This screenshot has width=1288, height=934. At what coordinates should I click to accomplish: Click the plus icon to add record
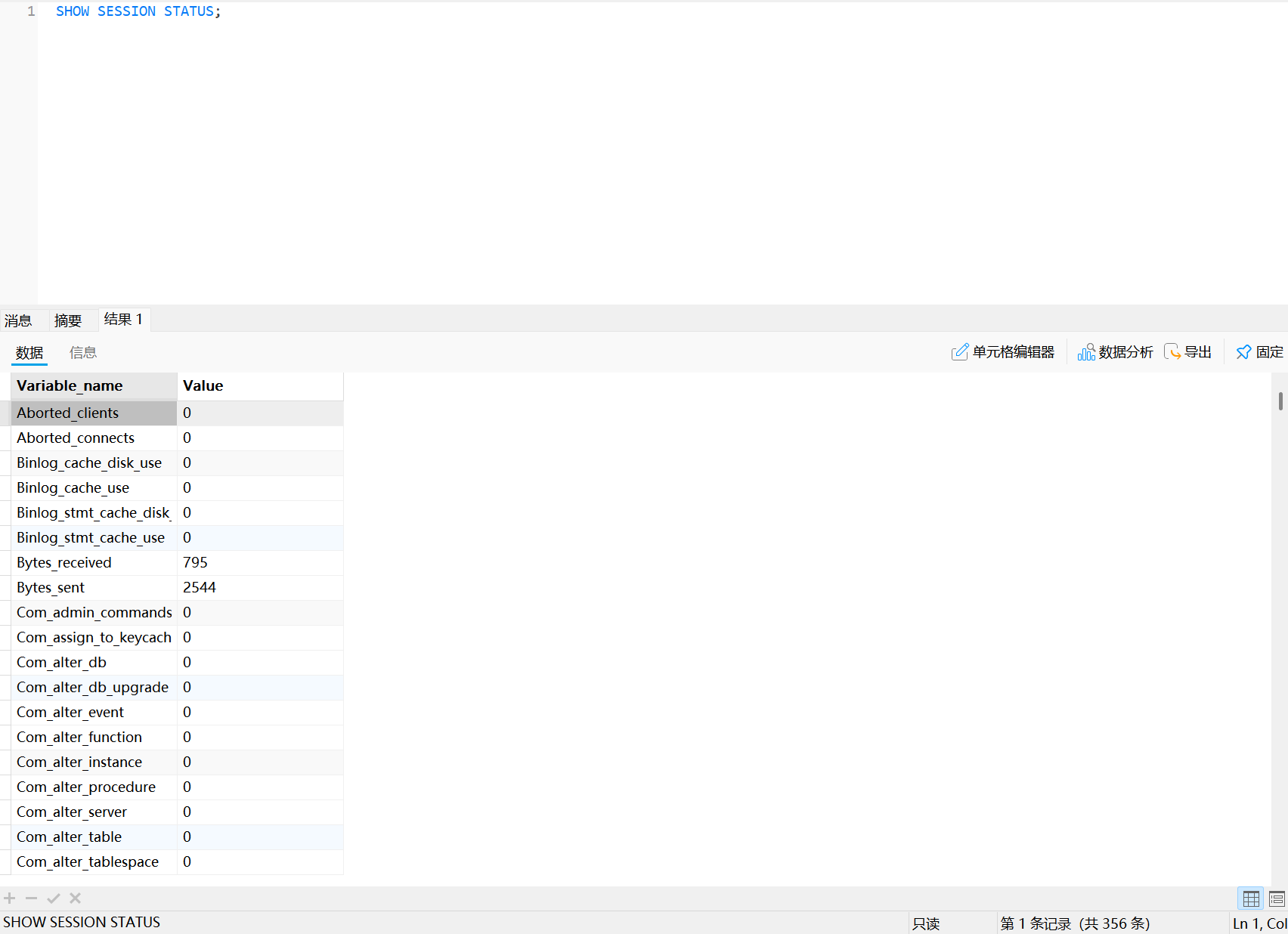click(10, 898)
